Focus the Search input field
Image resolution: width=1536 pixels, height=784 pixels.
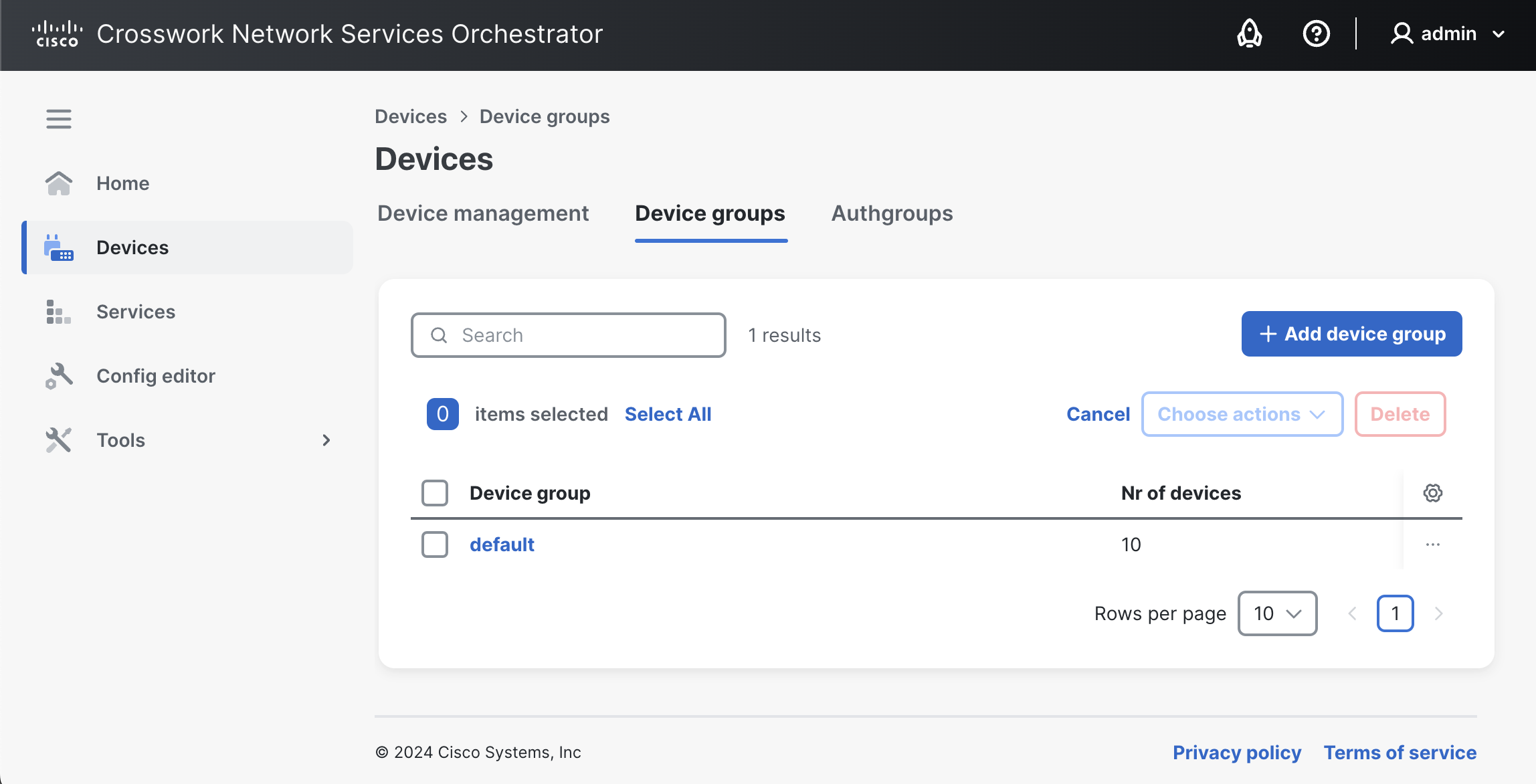point(568,335)
